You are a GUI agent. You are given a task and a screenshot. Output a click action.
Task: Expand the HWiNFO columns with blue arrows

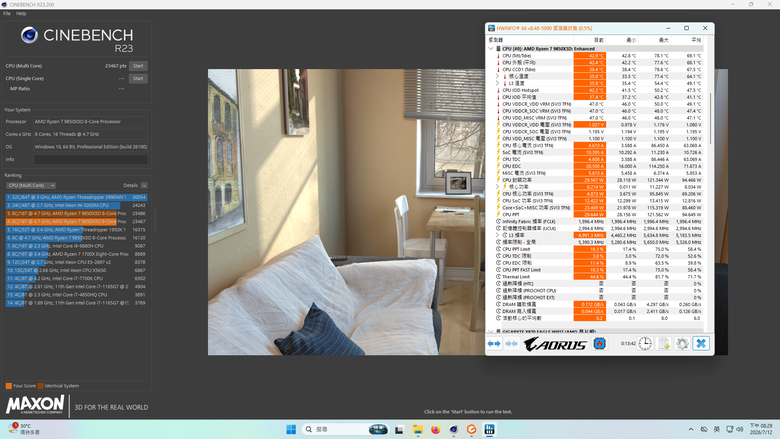coord(494,344)
